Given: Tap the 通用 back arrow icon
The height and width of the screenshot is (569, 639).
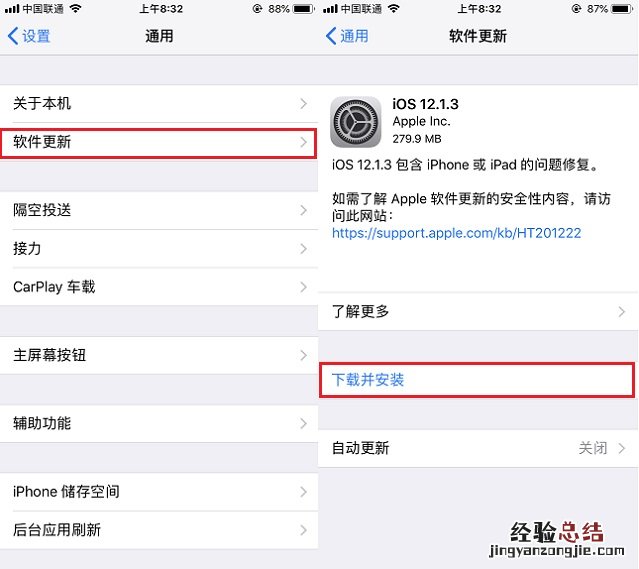Looking at the screenshot, I should (x=331, y=36).
